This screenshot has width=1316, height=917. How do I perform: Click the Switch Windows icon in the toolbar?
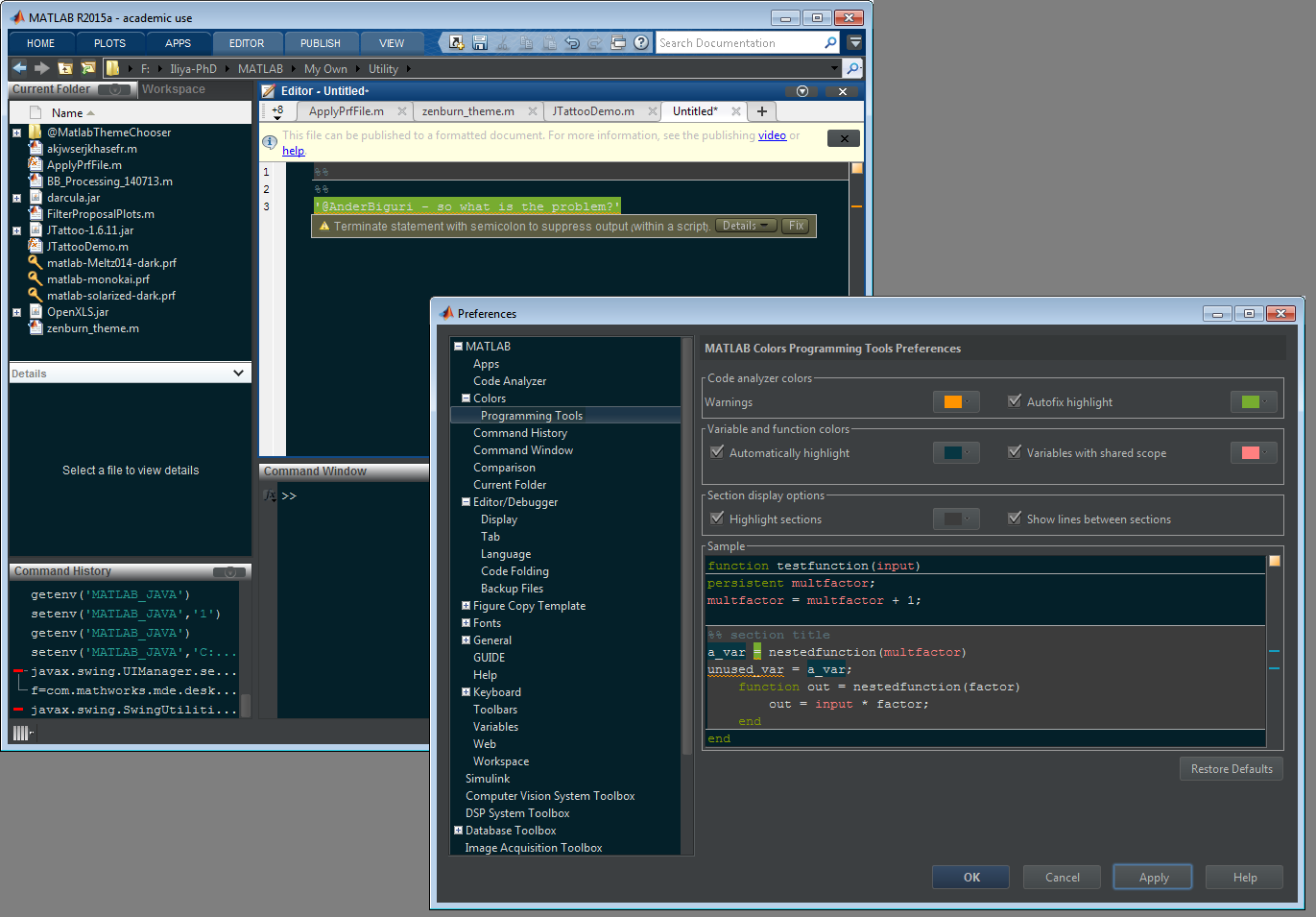[x=618, y=43]
